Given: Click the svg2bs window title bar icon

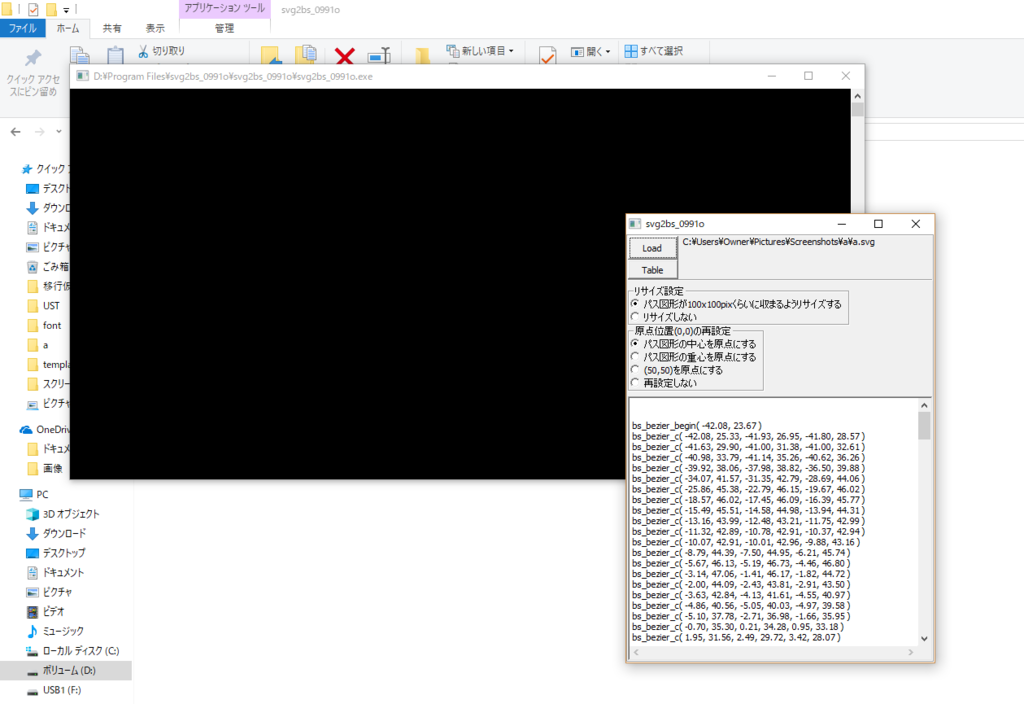Looking at the screenshot, I should click(635, 223).
